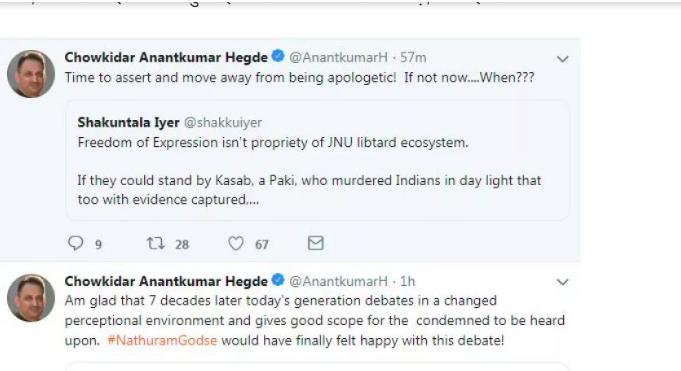Open the #NathuramGodse hashtag link
This screenshot has height=371, width=681.
point(162,340)
